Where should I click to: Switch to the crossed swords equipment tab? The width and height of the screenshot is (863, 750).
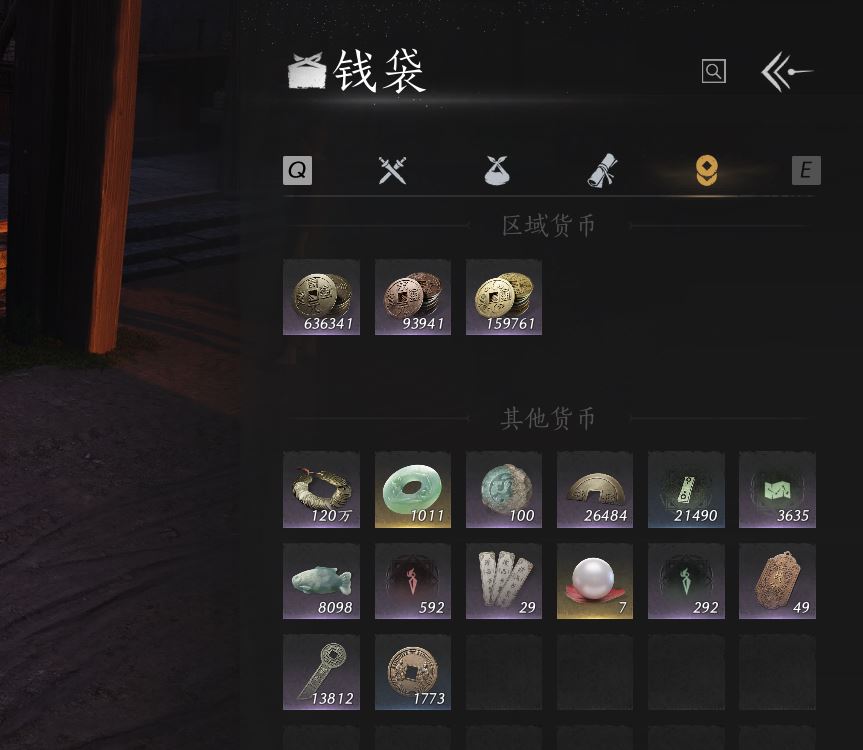tap(392, 170)
